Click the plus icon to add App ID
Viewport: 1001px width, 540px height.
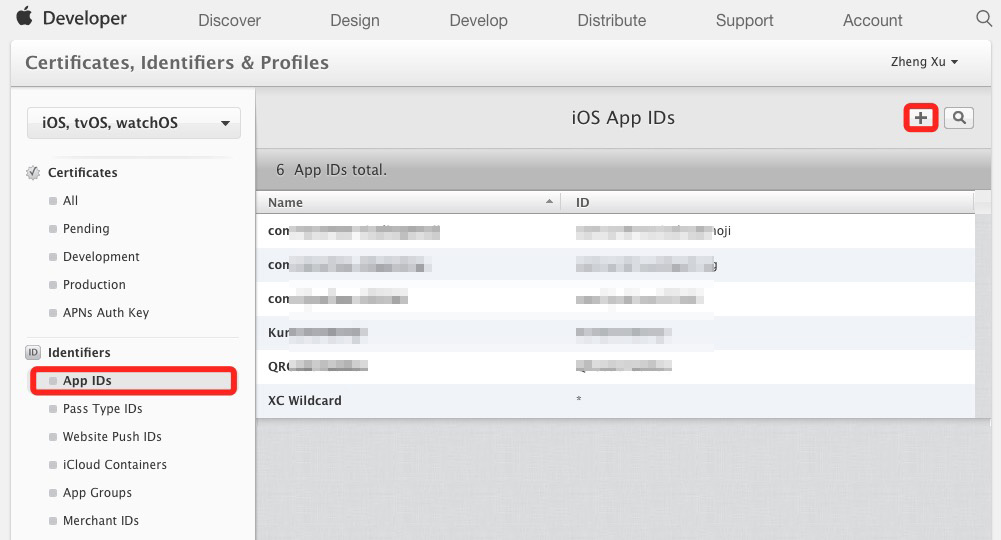pyautogui.click(x=921, y=118)
